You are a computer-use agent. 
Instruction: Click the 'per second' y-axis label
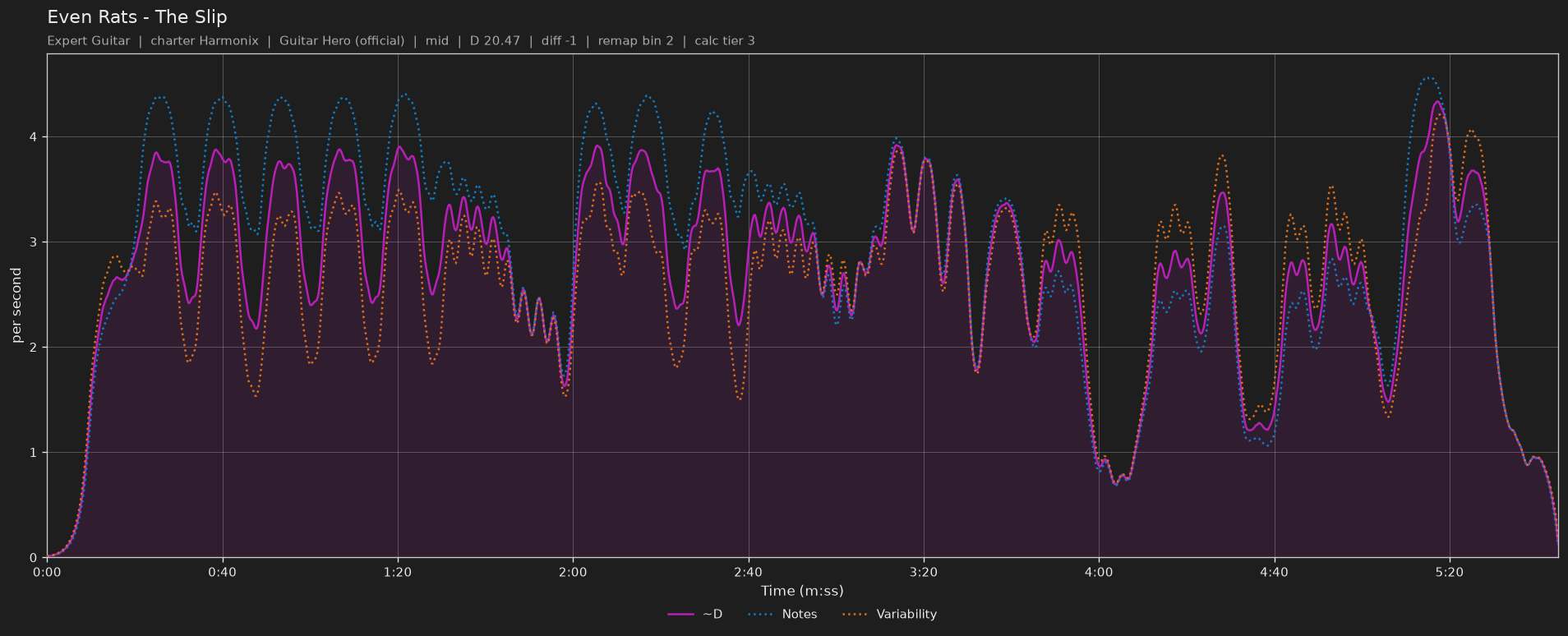click(x=16, y=306)
